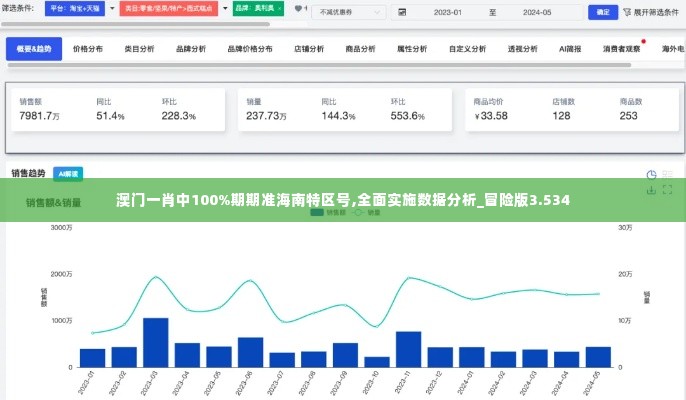The image size is (686, 400).
Task: Click the tallest bar for 2023-03
Action: (x=155, y=343)
